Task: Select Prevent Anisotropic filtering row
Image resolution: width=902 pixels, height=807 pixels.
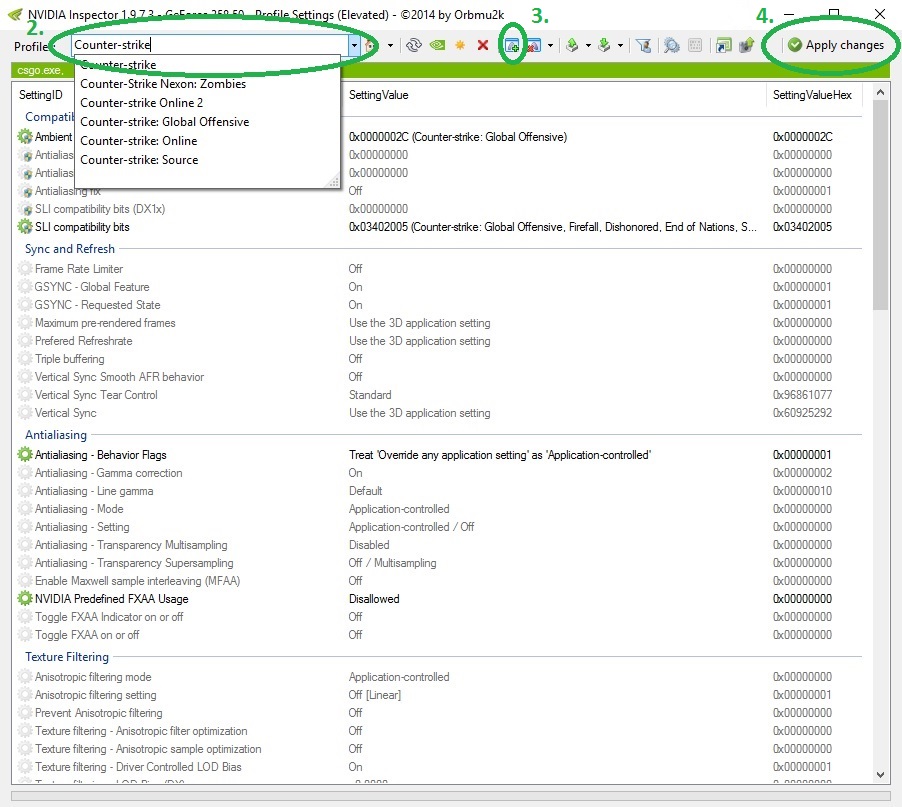Action: click(437, 713)
